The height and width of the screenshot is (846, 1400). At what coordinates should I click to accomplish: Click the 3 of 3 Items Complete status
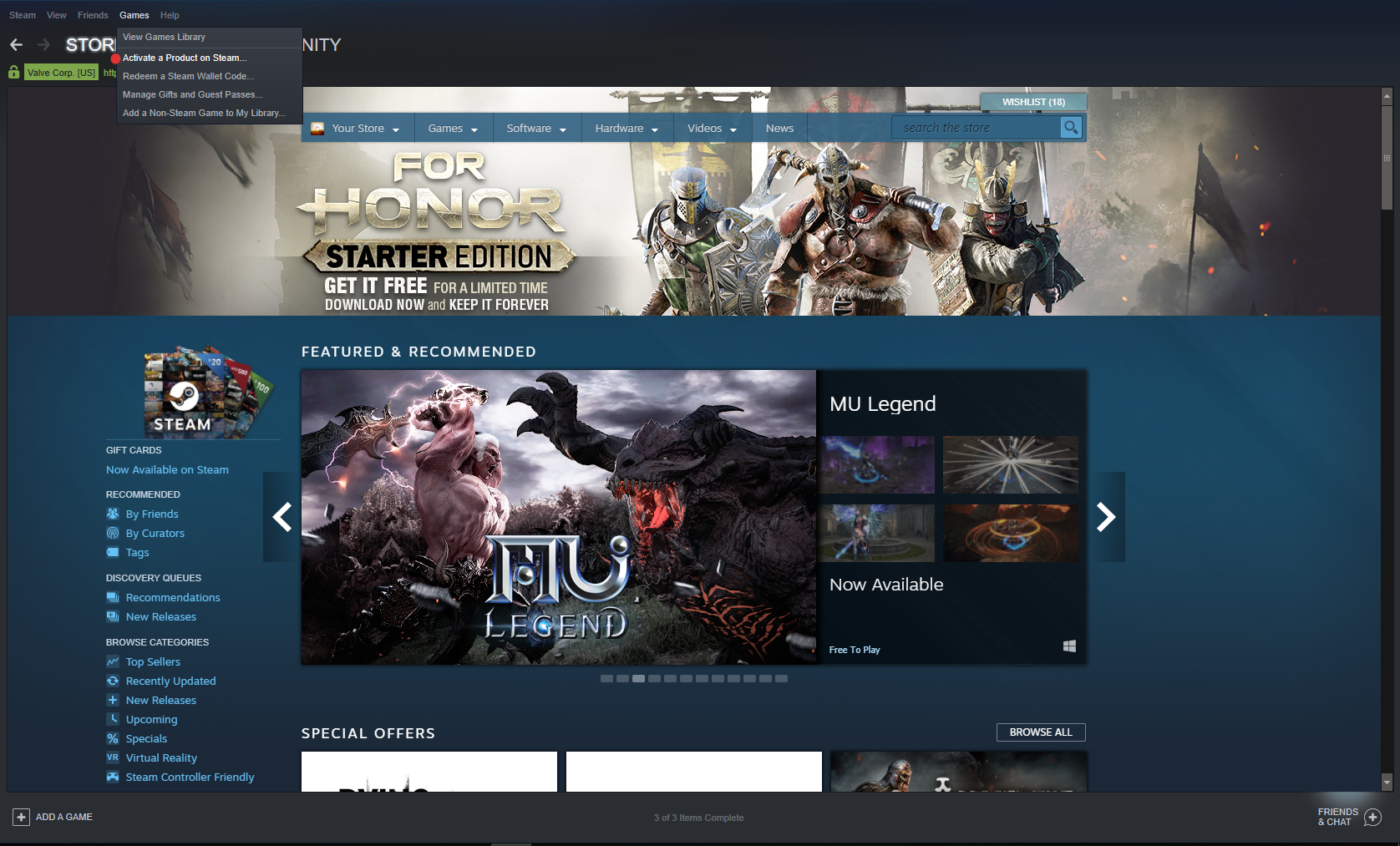click(x=698, y=818)
